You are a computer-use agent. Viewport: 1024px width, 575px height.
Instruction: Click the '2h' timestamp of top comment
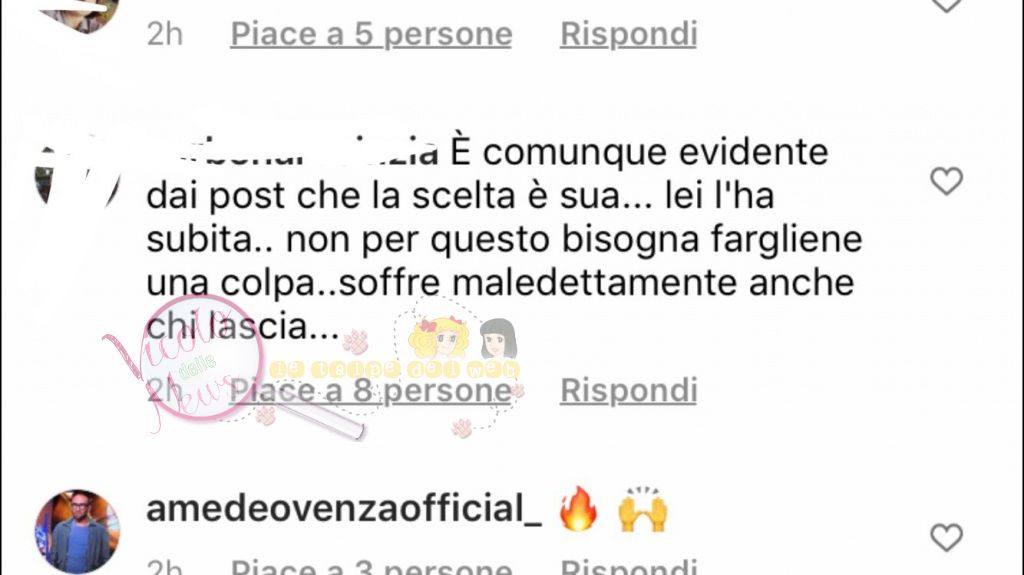click(165, 34)
